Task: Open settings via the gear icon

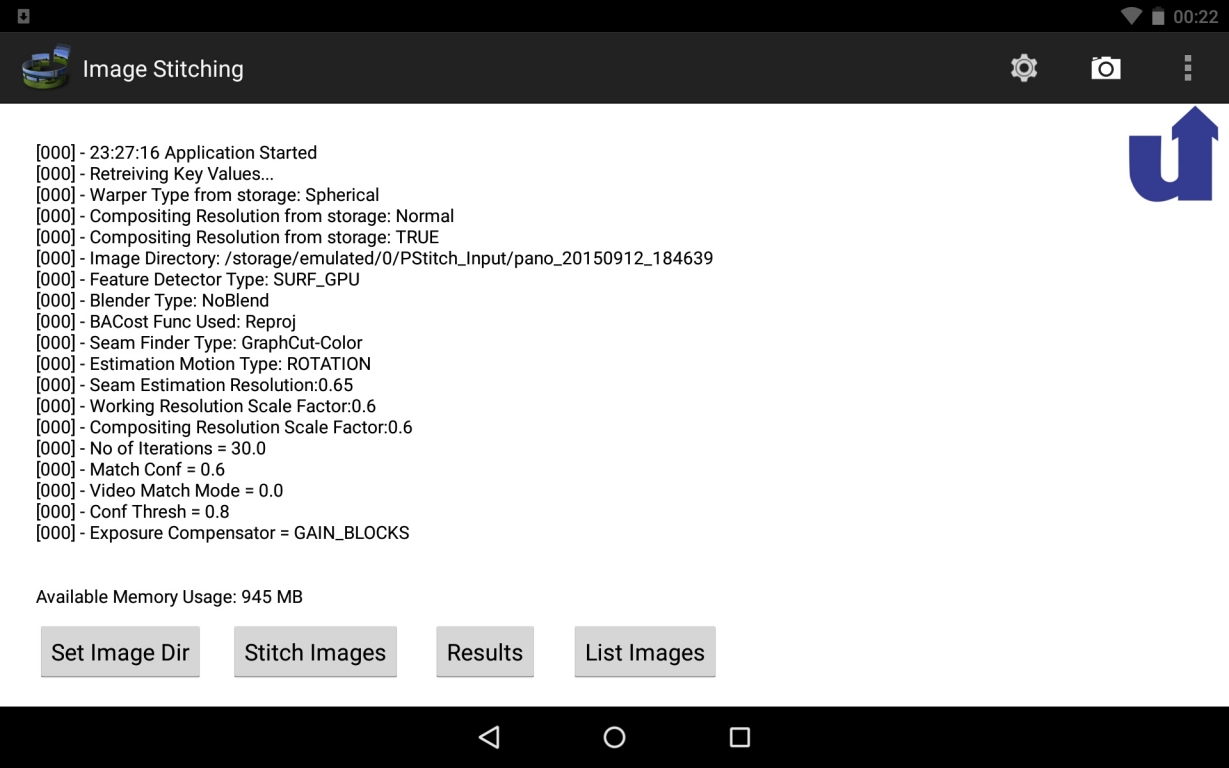Action: tap(1023, 68)
